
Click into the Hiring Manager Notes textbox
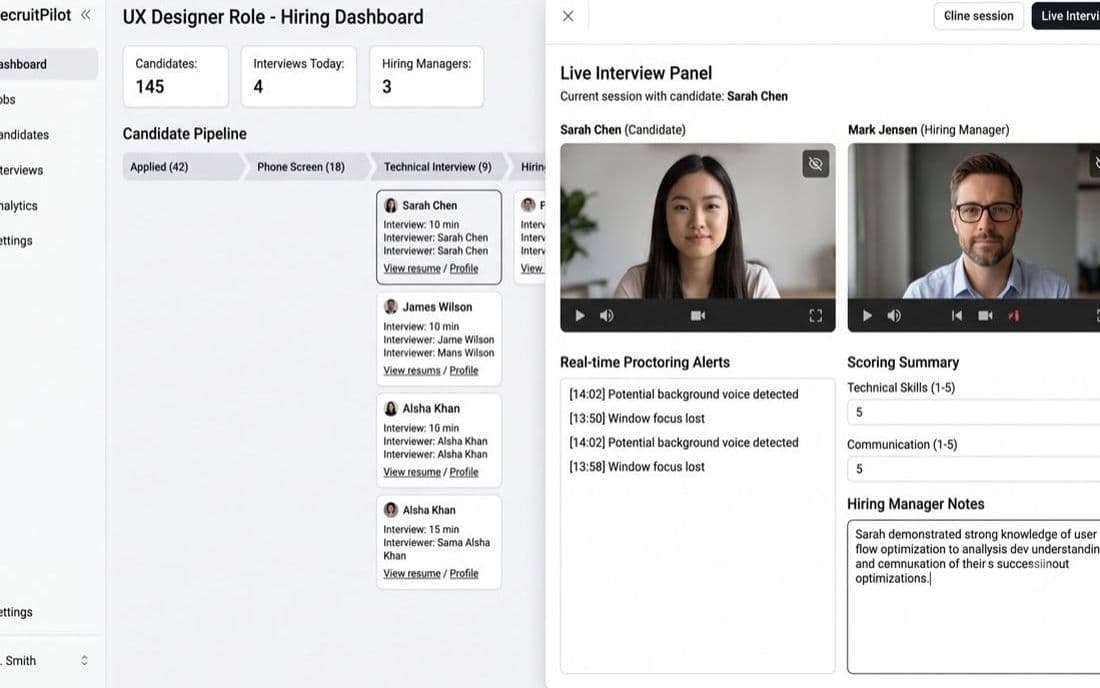click(x=974, y=597)
